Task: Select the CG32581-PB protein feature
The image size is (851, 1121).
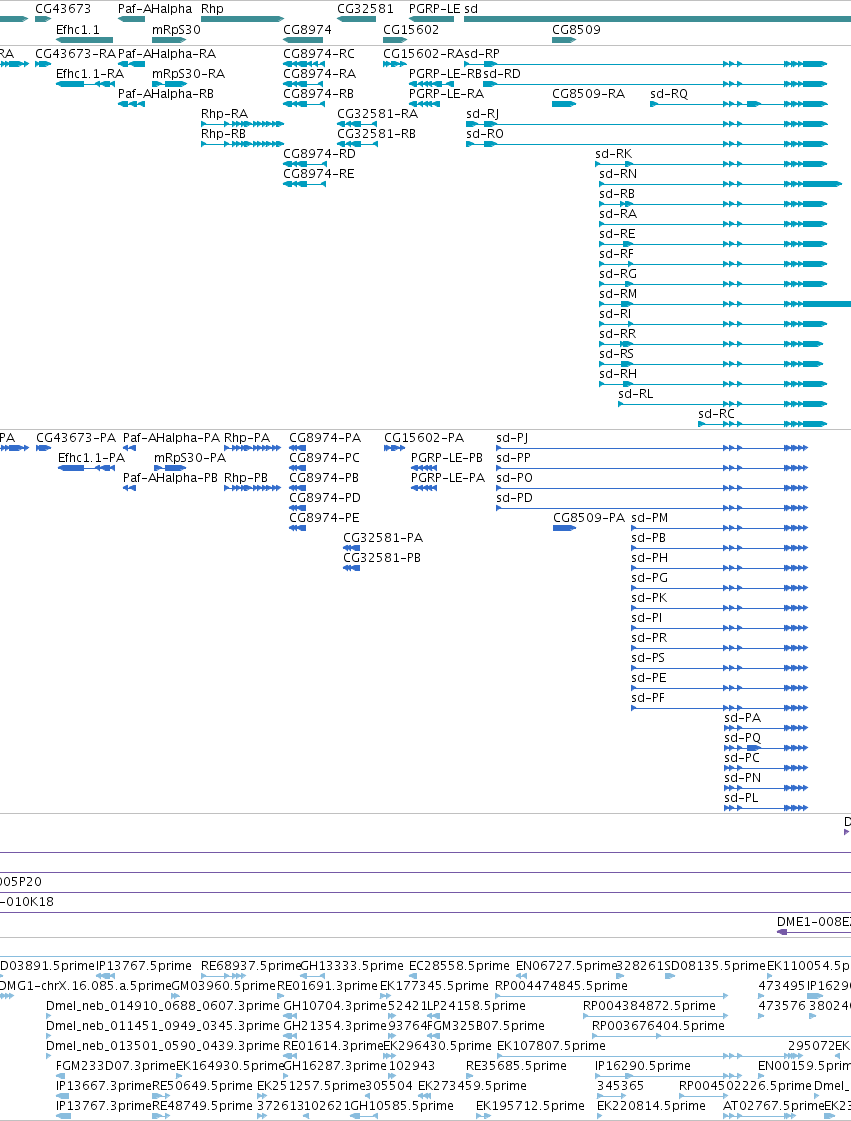Action: (x=351, y=568)
